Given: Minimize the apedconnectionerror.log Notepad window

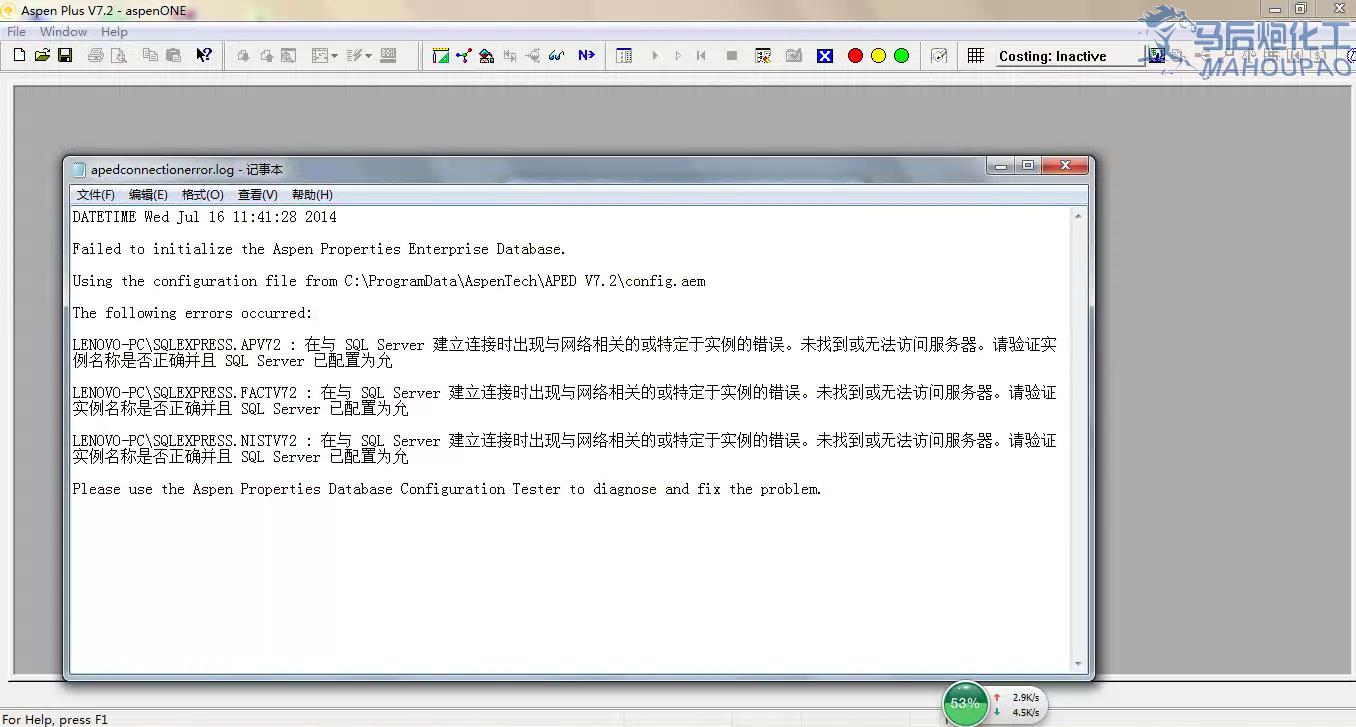Looking at the screenshot, I should tap(1002, 166).
